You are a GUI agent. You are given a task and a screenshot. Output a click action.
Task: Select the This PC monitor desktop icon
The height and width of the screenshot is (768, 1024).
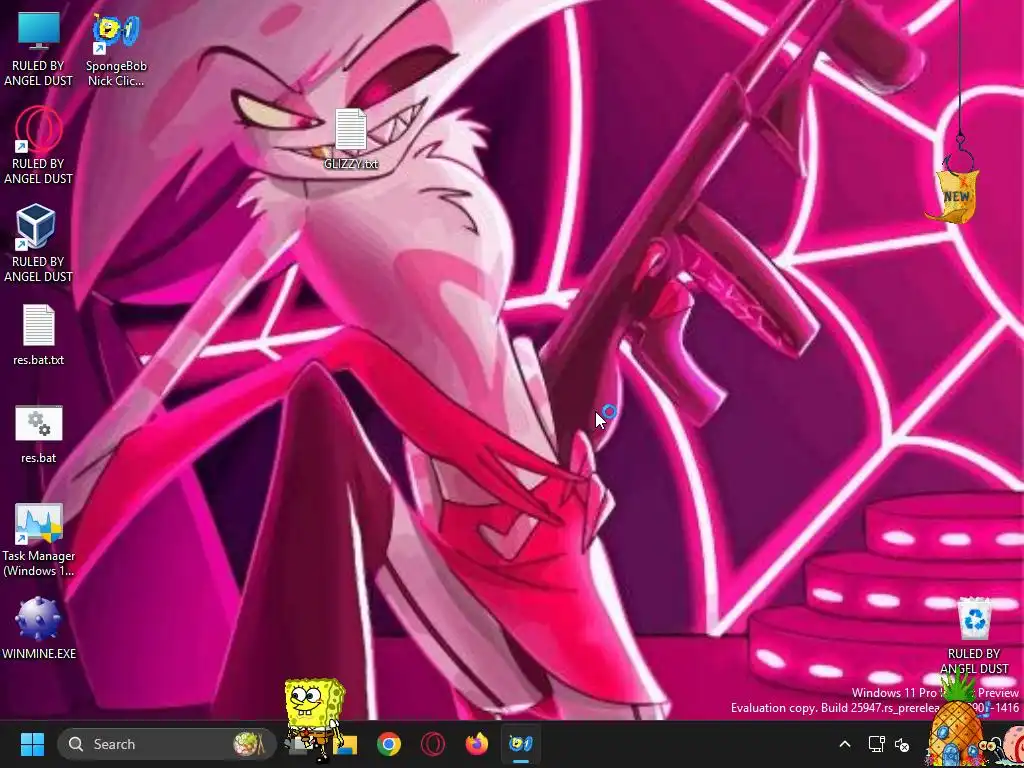coord(39,32)
